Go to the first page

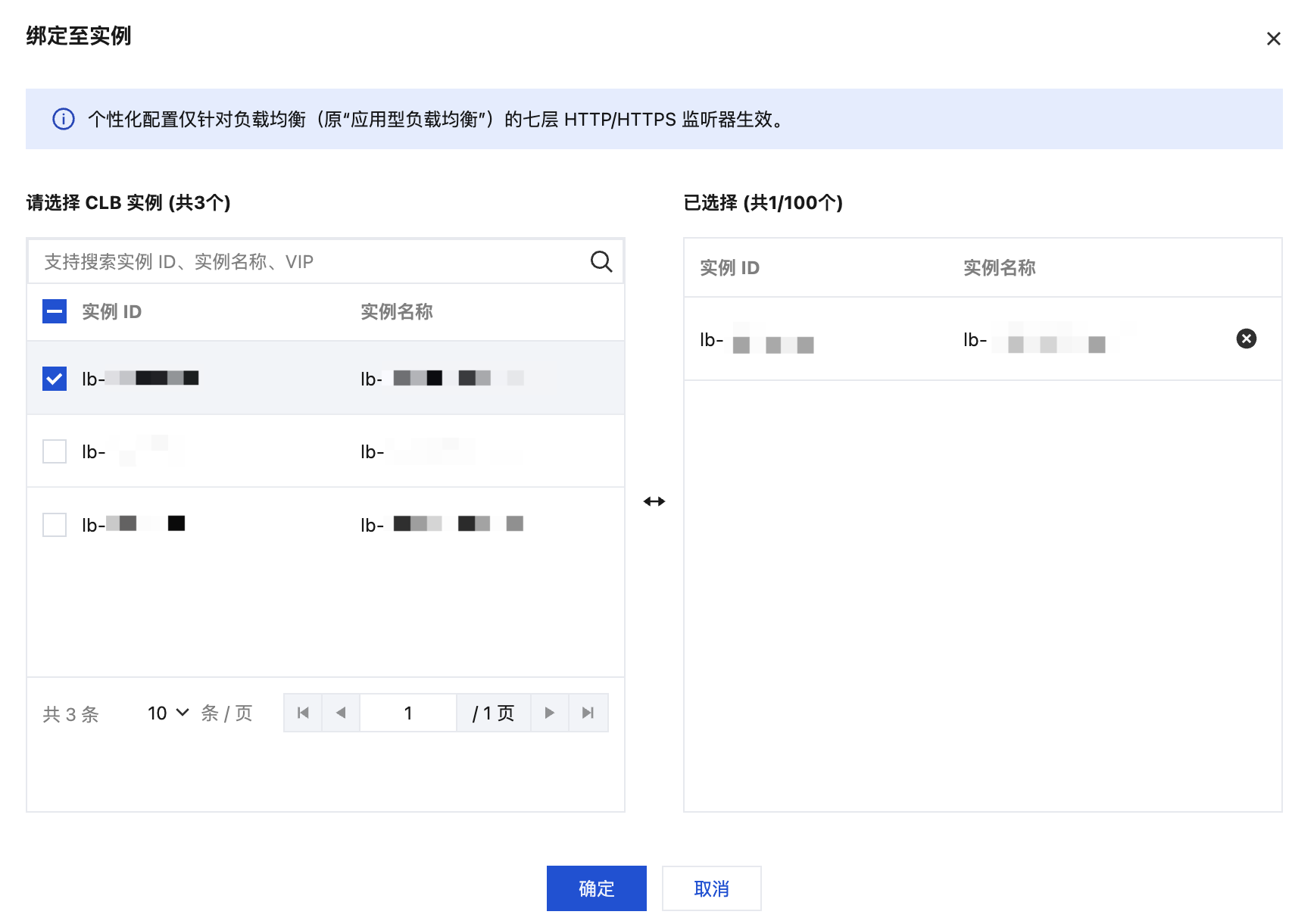pyautogui.click(x=303, y=713)
